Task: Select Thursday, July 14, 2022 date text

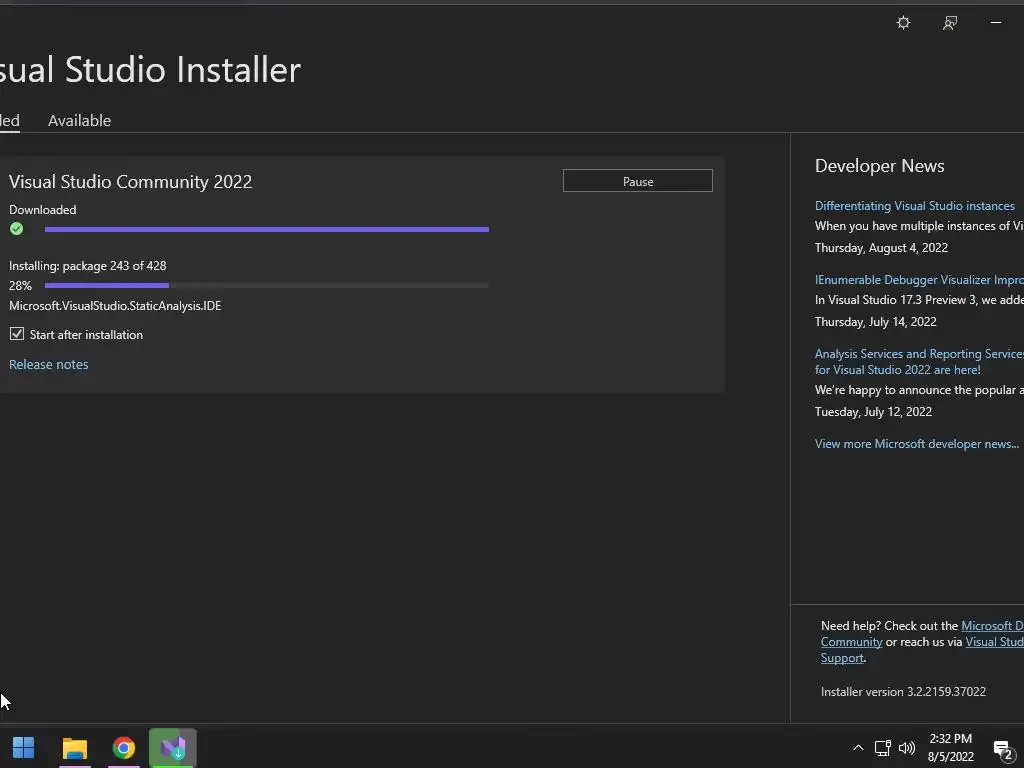Action: click(876, 321)
